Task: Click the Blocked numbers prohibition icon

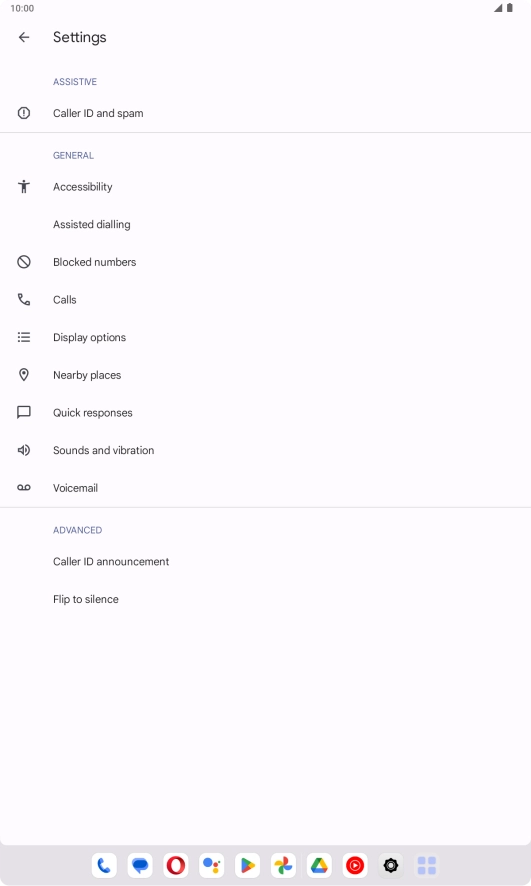Action: click(x=24, y=262)
